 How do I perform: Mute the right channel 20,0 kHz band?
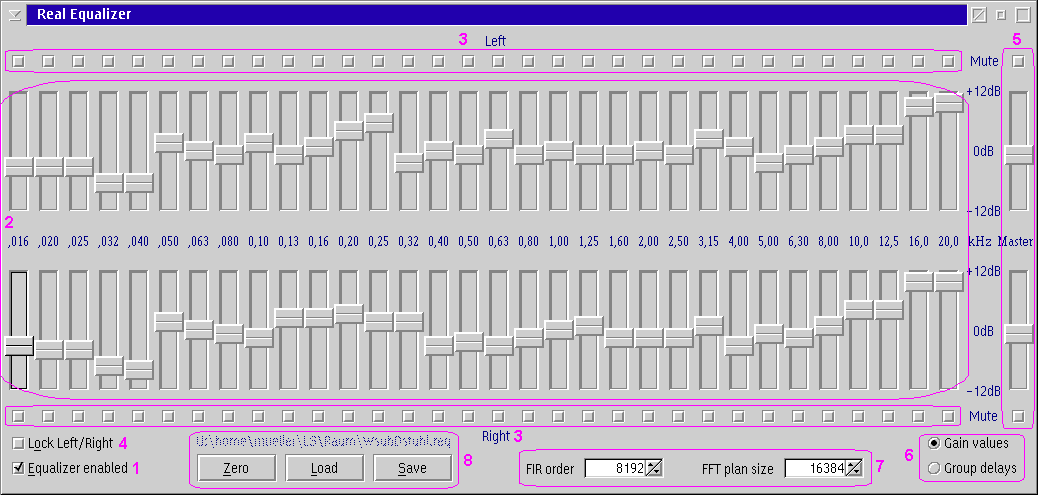(948, 415)
